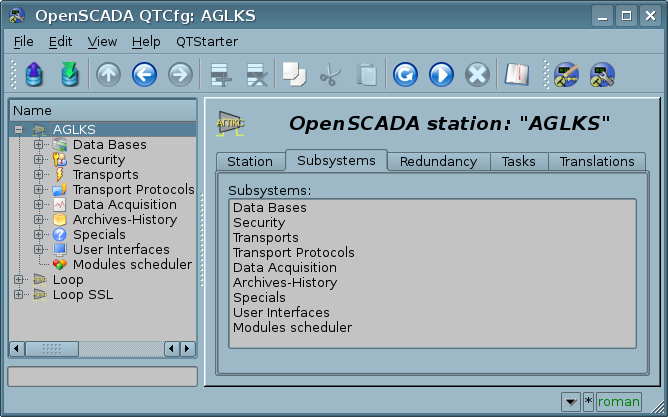Go back with the left arrow icon
668x417 pixels.
pyautogui.click(x=144, y=75)
